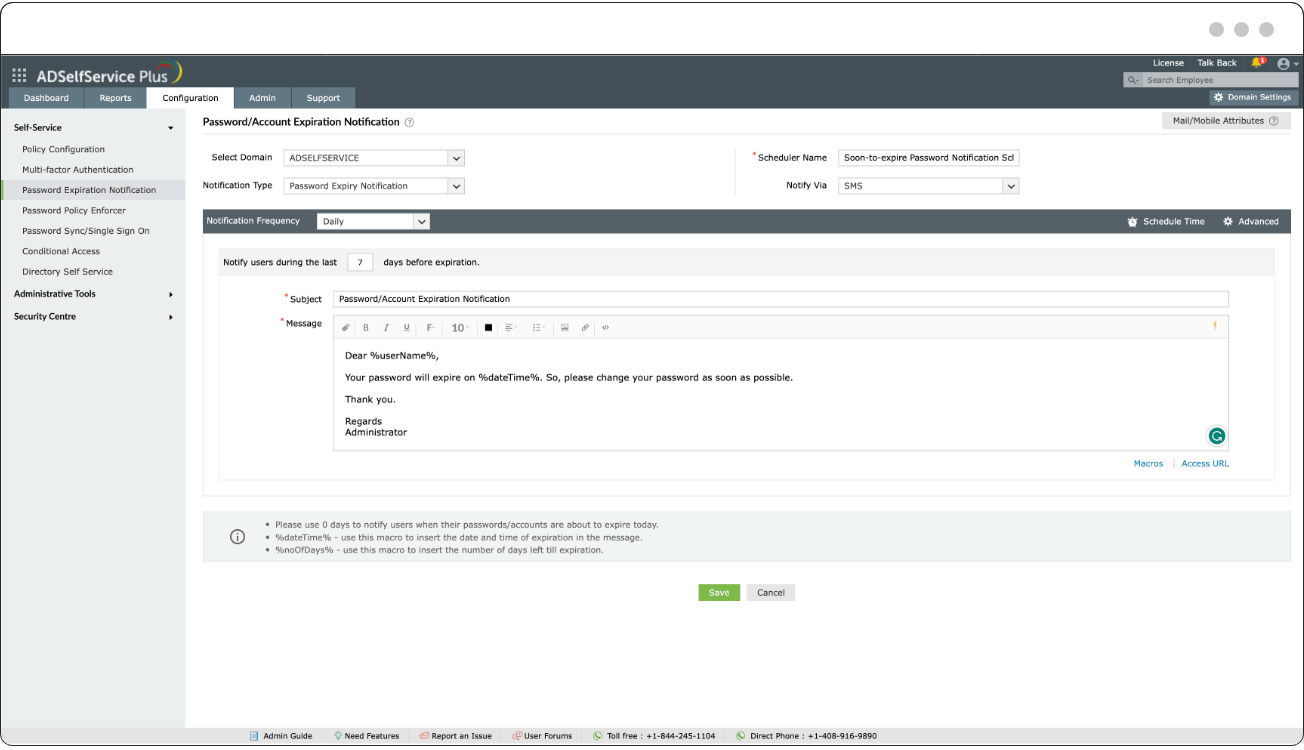
Task: Switch to the Admin tab
Action: (262, 98)
